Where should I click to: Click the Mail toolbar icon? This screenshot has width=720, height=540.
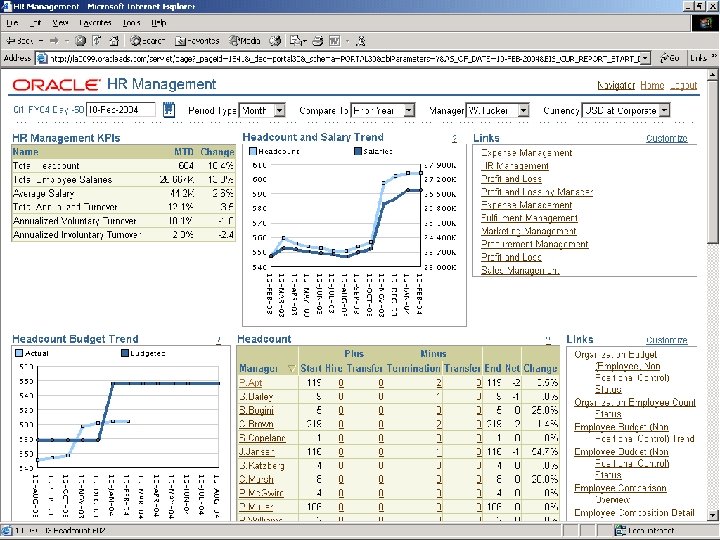pyautogui.click(x=297, y=41)
